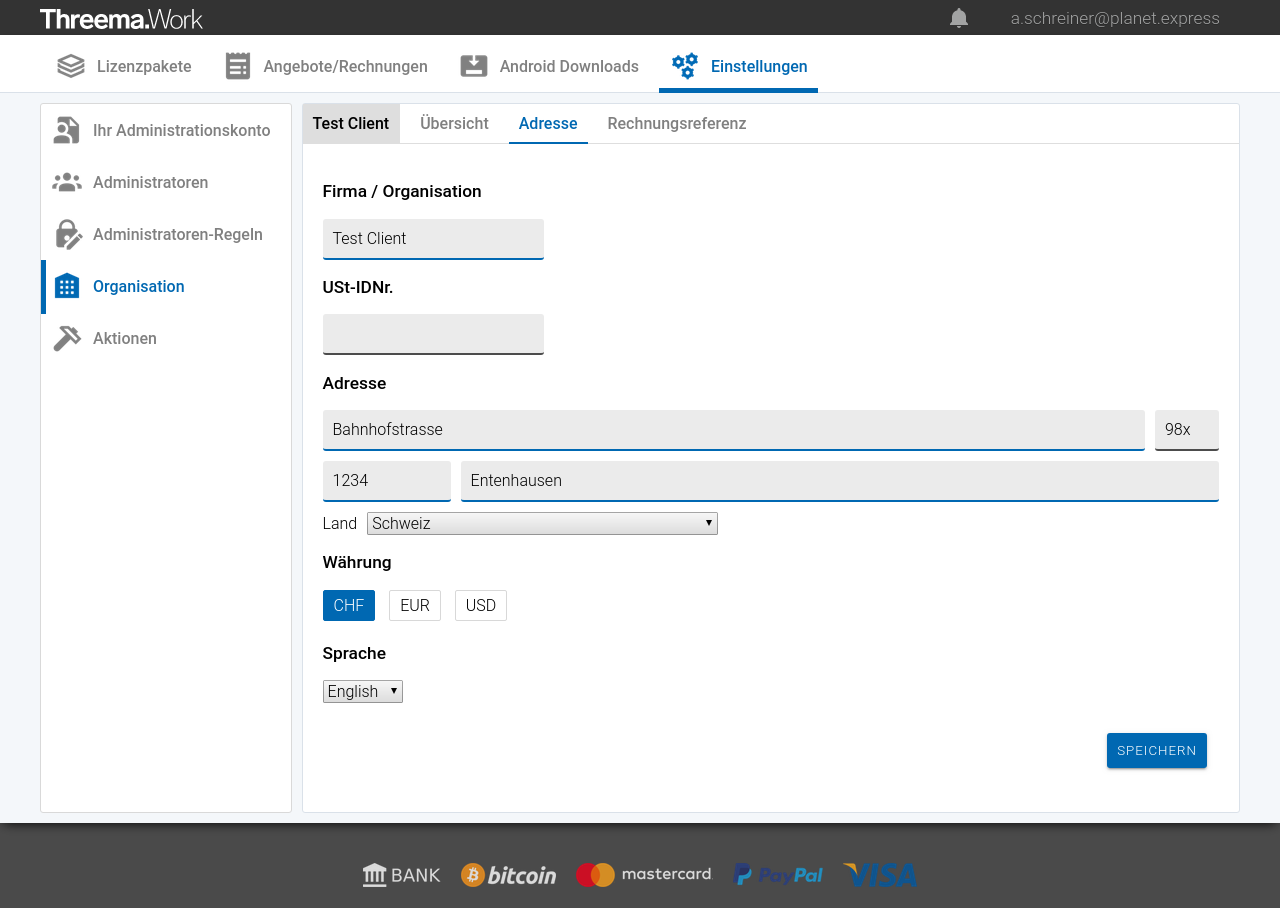Click the PayPal payment logo

tap(778, 875)
